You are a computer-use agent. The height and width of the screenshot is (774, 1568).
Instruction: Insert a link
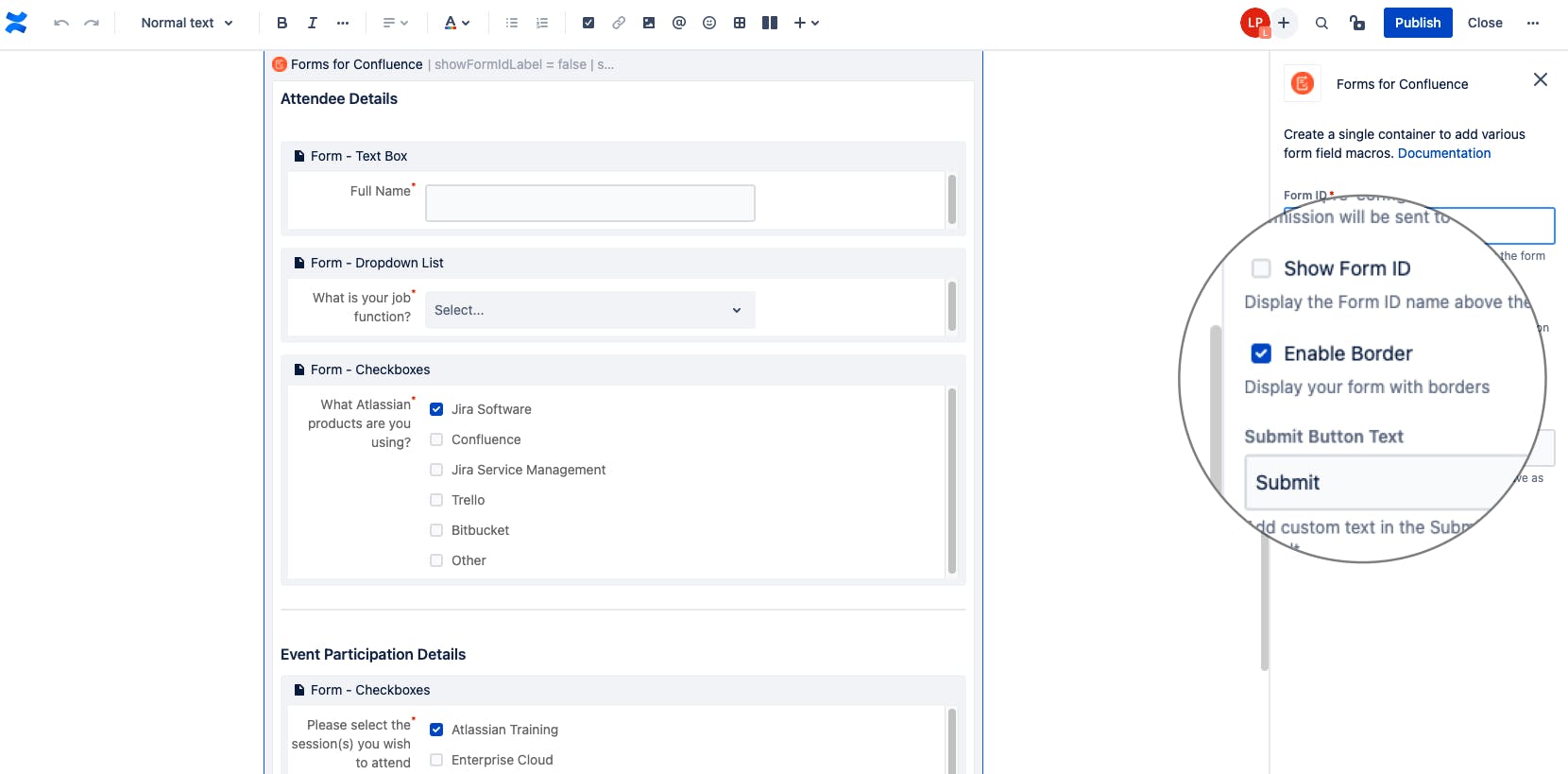click(619, 23)
